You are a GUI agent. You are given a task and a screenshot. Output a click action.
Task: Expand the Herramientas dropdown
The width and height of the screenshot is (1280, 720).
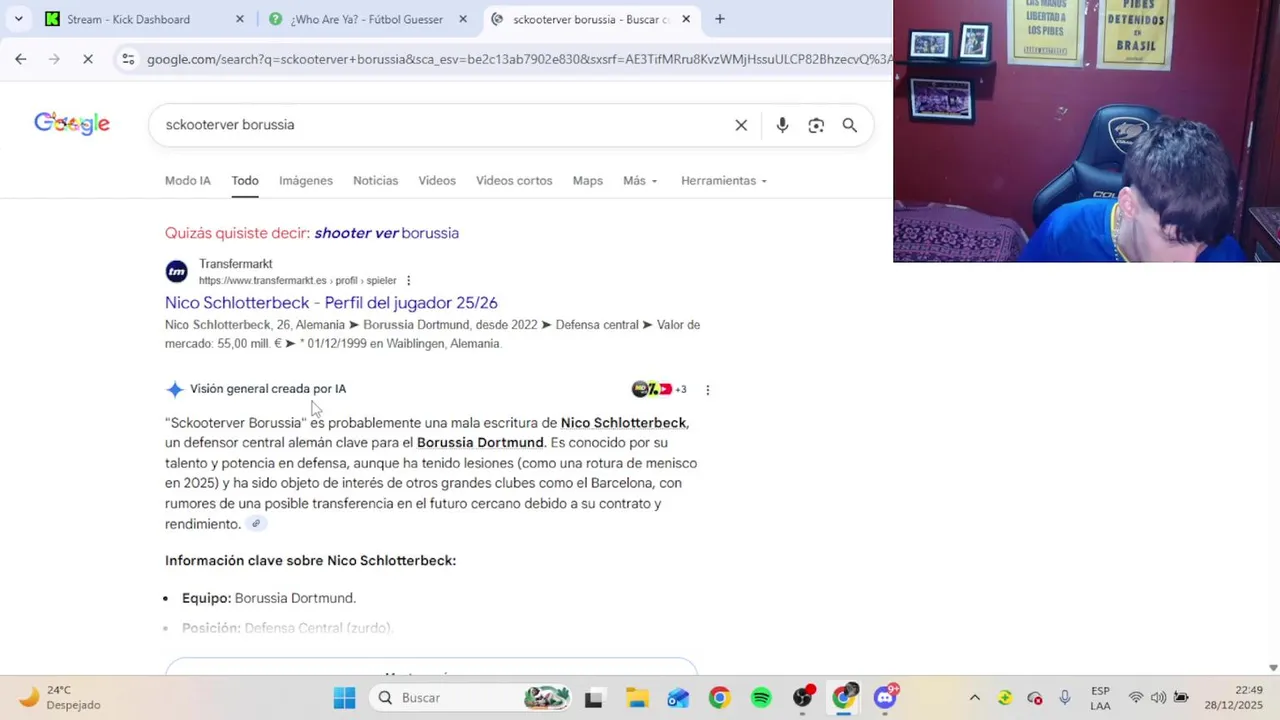click(724, 181)
